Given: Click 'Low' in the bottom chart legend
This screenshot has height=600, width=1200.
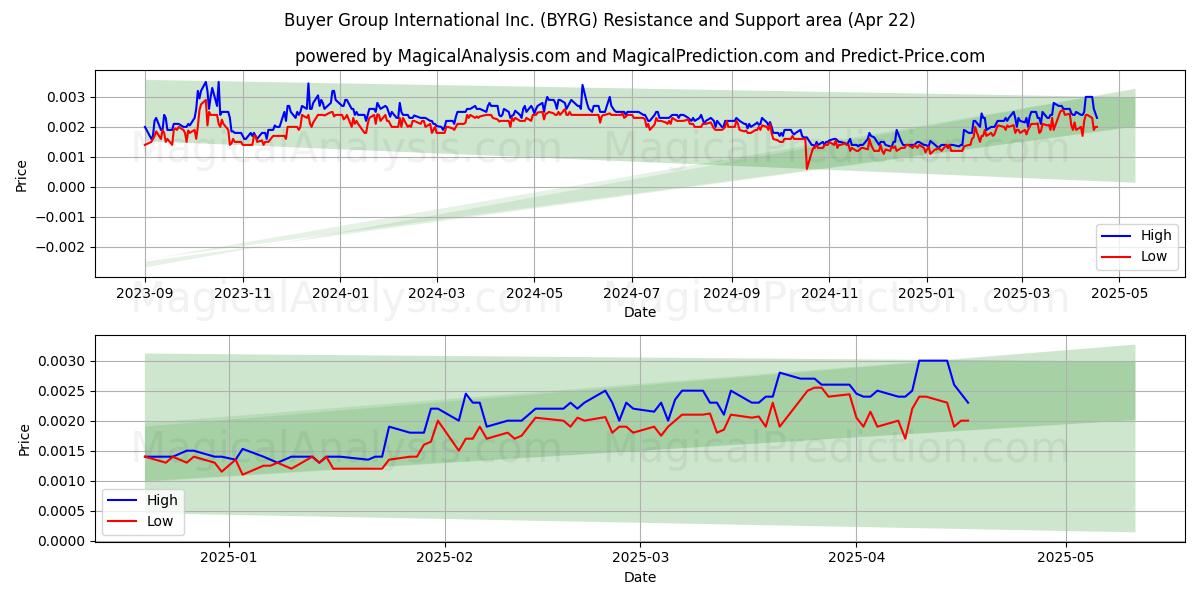Looking at the screenshot, I should tap(160, 521).
